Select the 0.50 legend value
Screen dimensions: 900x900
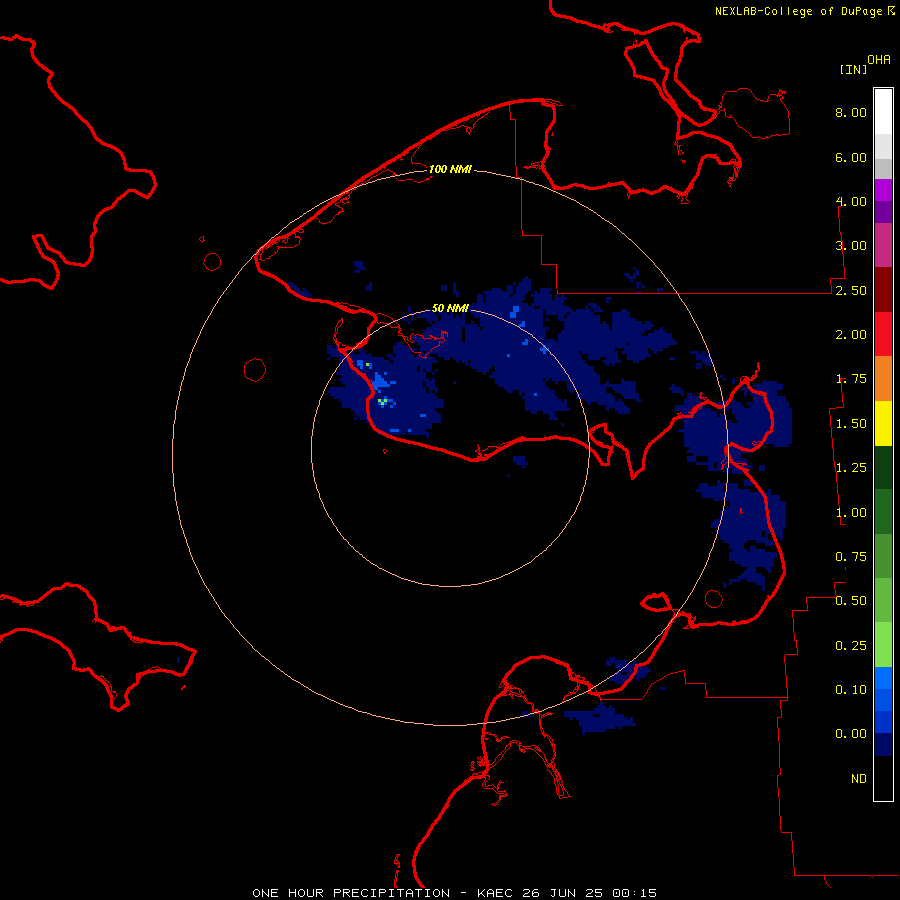(851, 601)
